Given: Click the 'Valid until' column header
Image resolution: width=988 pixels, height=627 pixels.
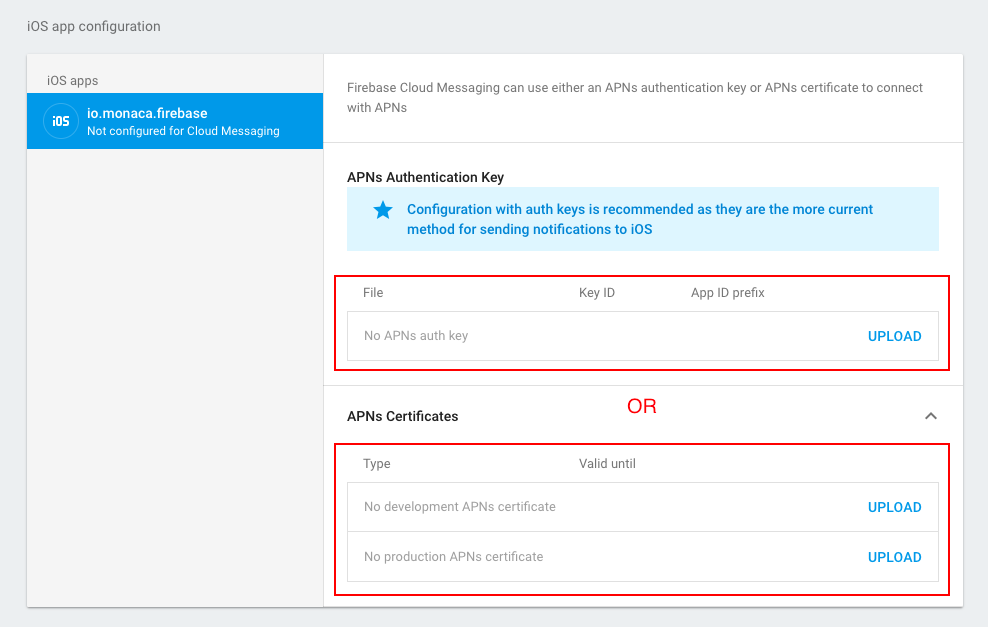Looking at the screenshot, I should coord(607,464).
